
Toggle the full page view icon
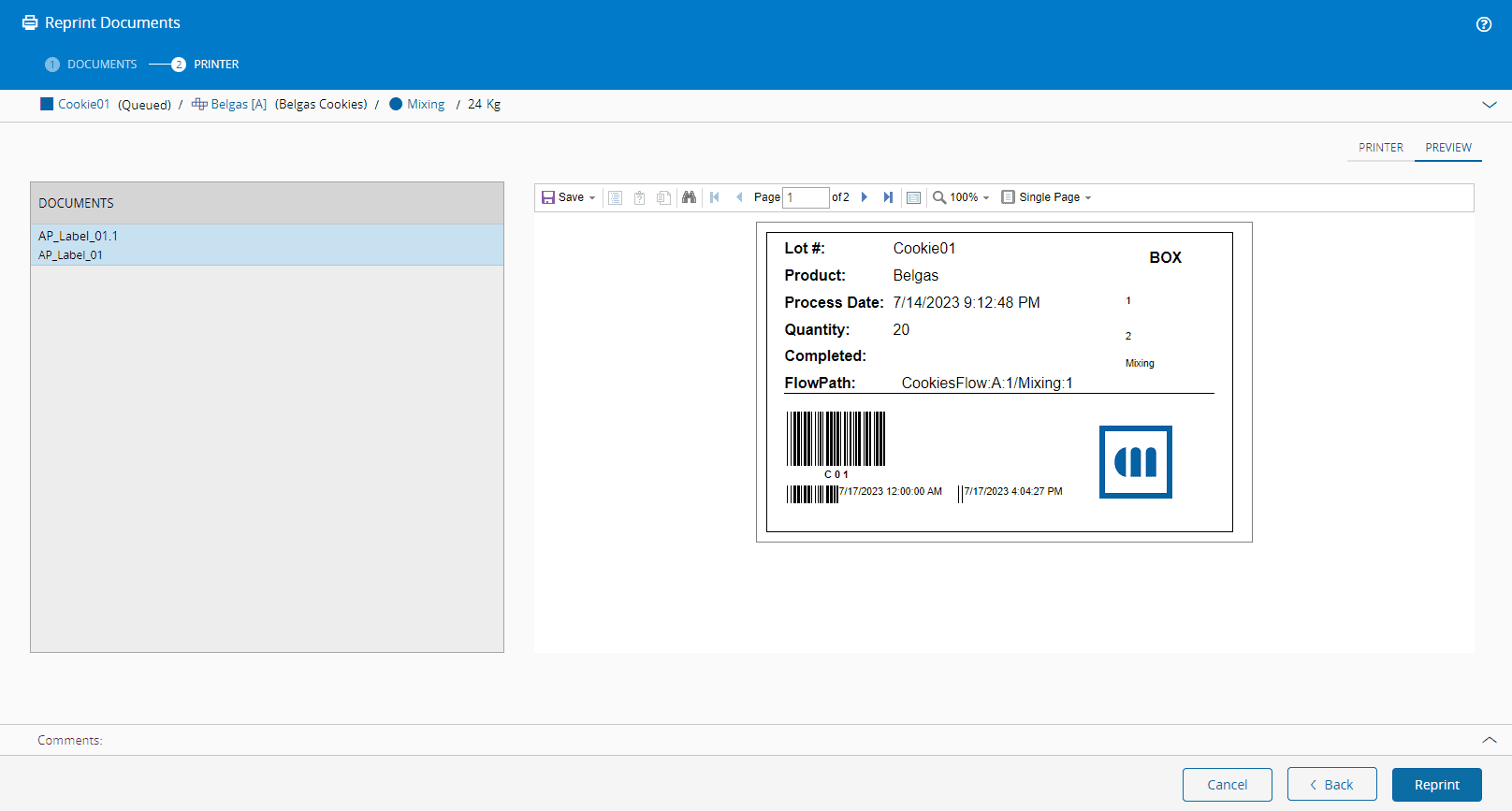pos(914,197)
